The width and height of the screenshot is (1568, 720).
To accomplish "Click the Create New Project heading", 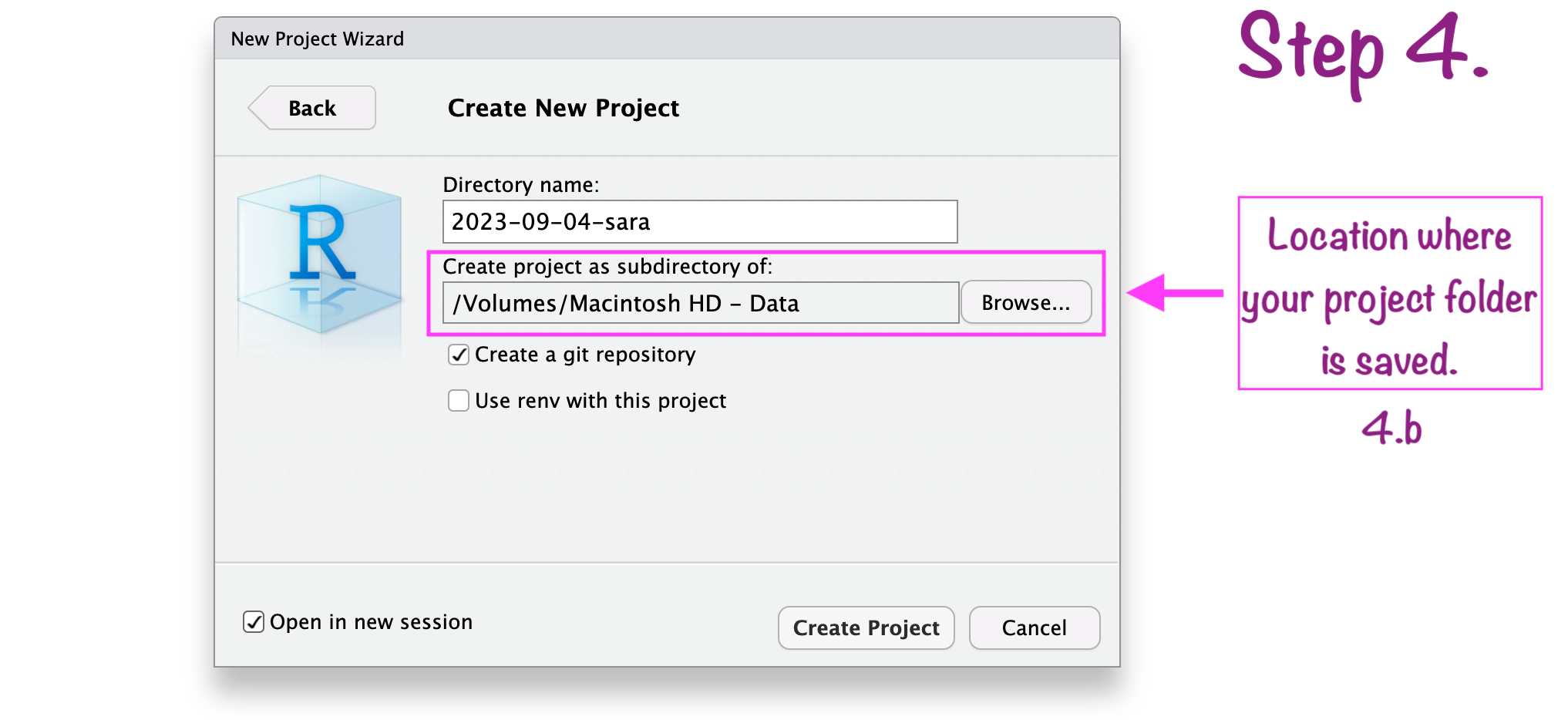I will (x=563, y=108).
